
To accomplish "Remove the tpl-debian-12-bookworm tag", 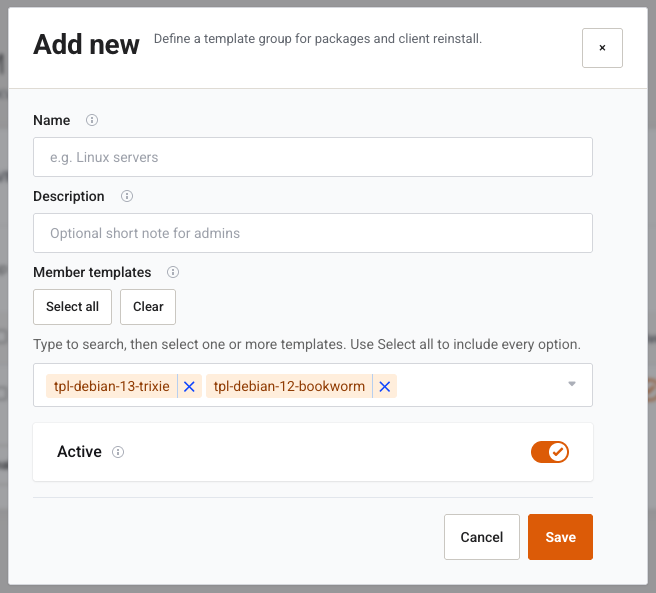I will [x=384, y=386].
